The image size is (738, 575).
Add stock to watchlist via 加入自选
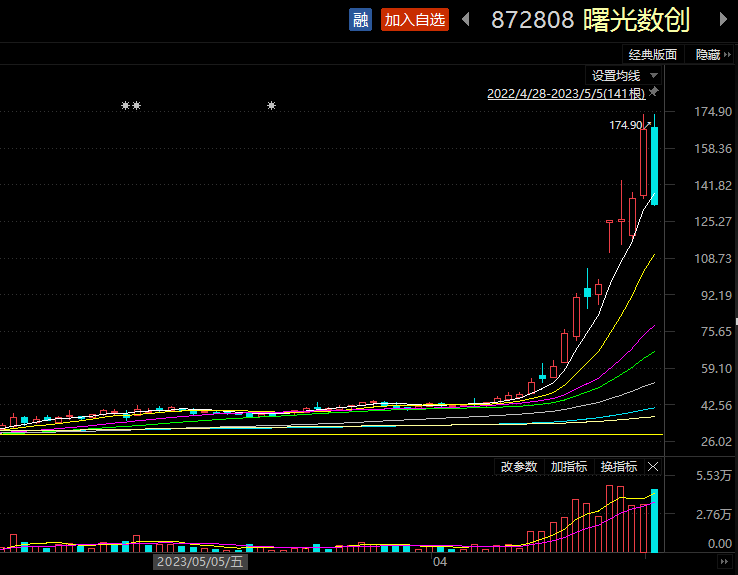coord(415,20)
